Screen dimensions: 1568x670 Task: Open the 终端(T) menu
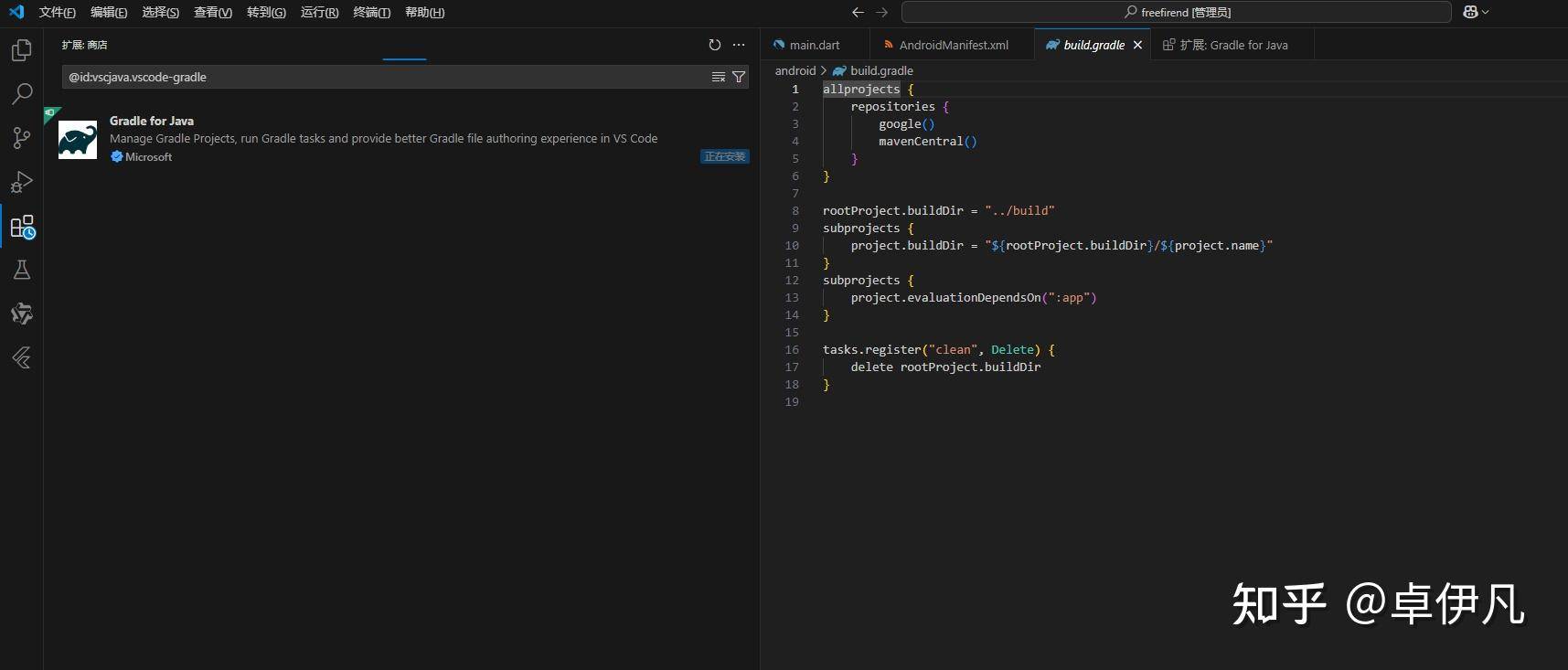point(371,12)
